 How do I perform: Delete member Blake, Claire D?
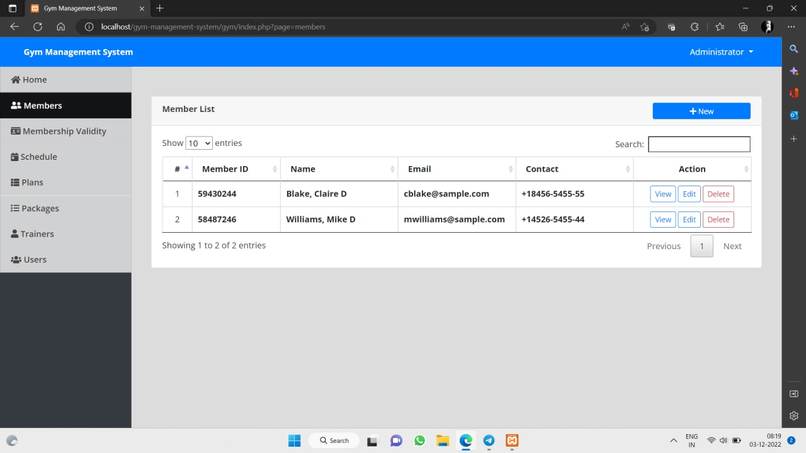[718, 194]
